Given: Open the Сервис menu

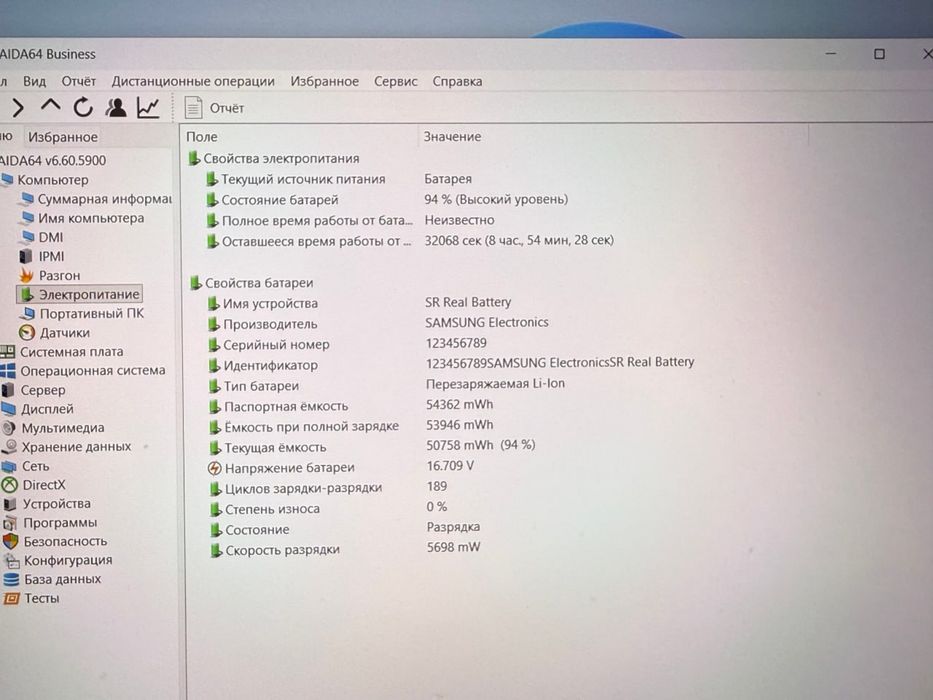Looking at the screenshot, I should [x=396, y=82].
